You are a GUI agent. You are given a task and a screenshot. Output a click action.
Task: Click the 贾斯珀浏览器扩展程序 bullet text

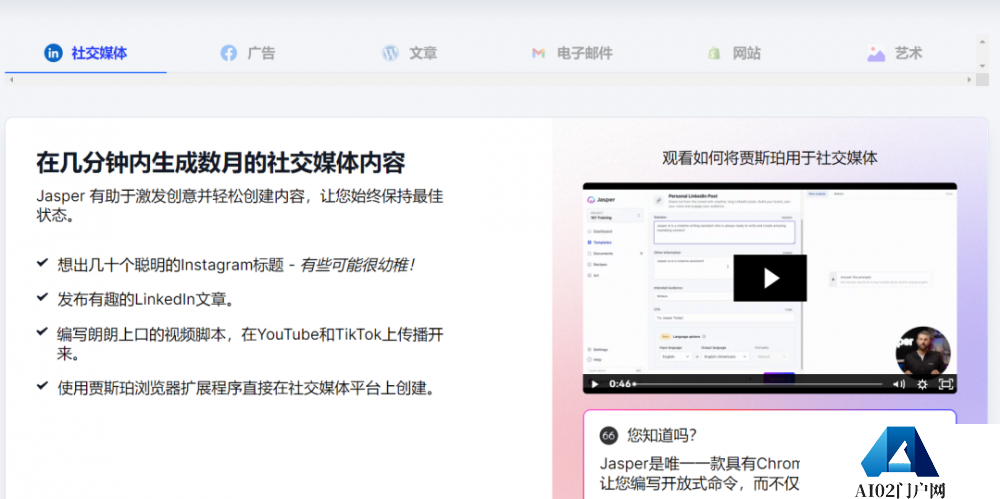click(247, 387)
